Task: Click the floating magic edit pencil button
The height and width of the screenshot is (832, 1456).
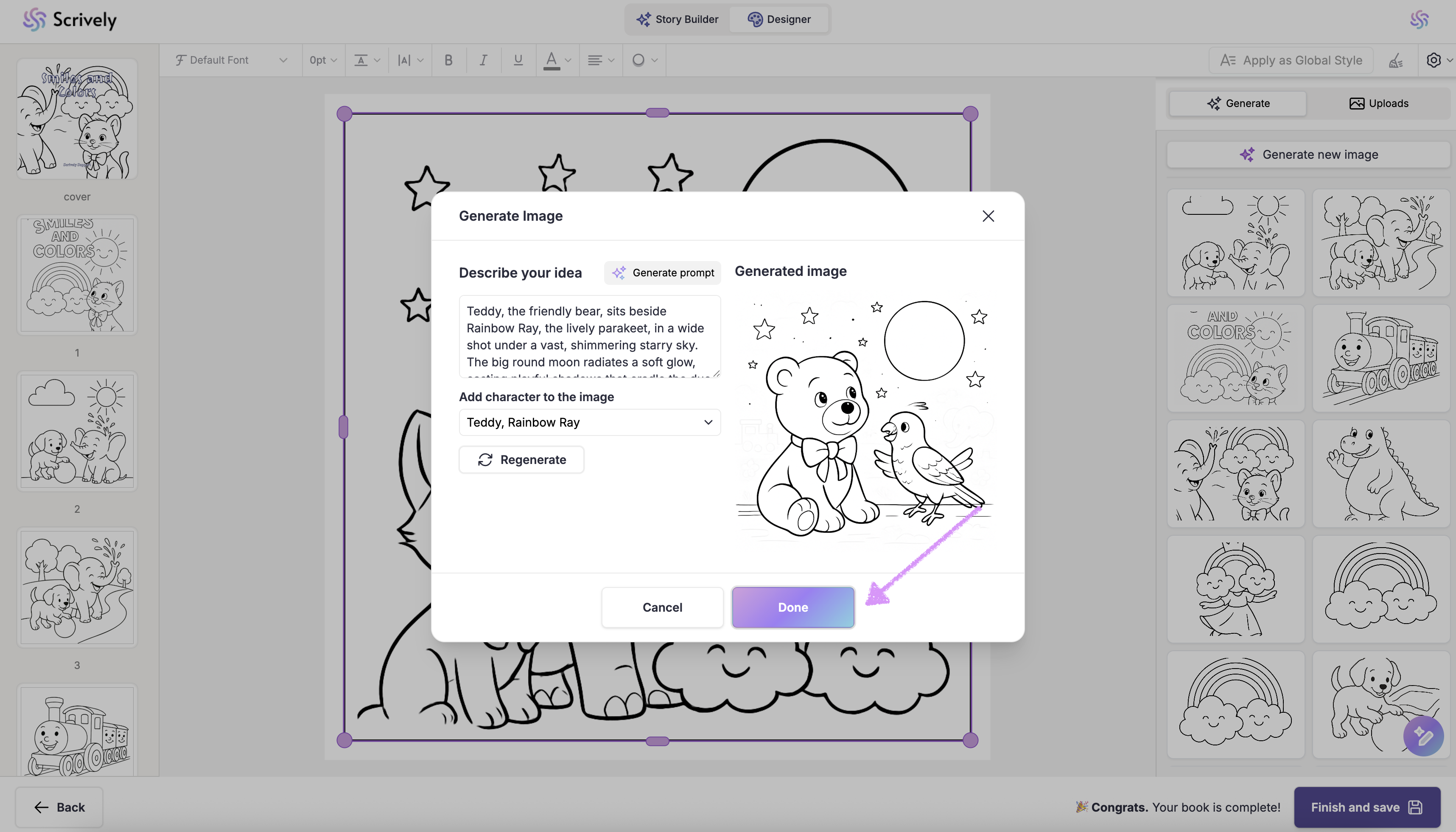Action: 1423,736
